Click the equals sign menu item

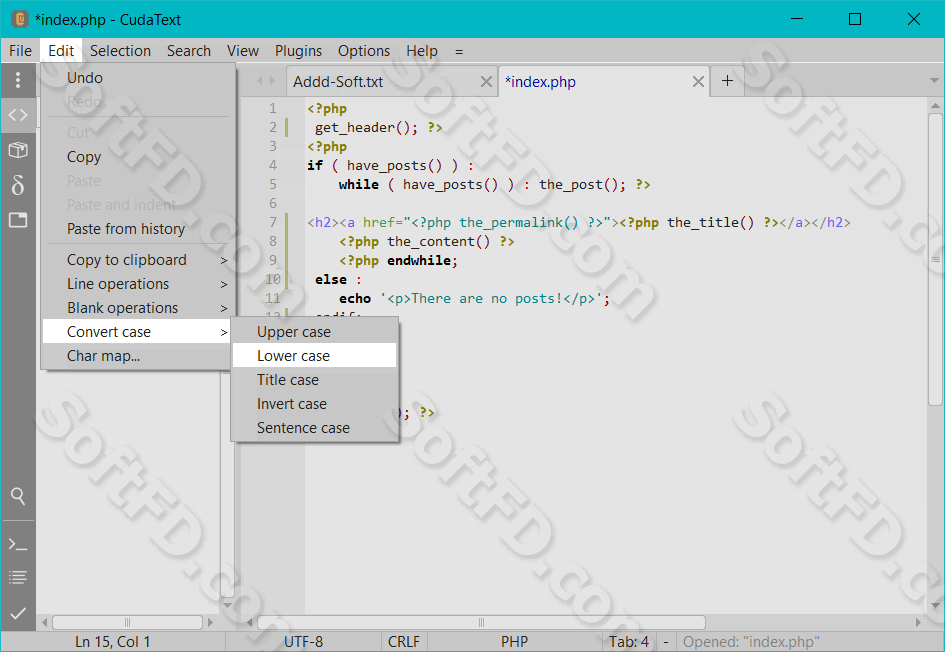coord(459,52)
